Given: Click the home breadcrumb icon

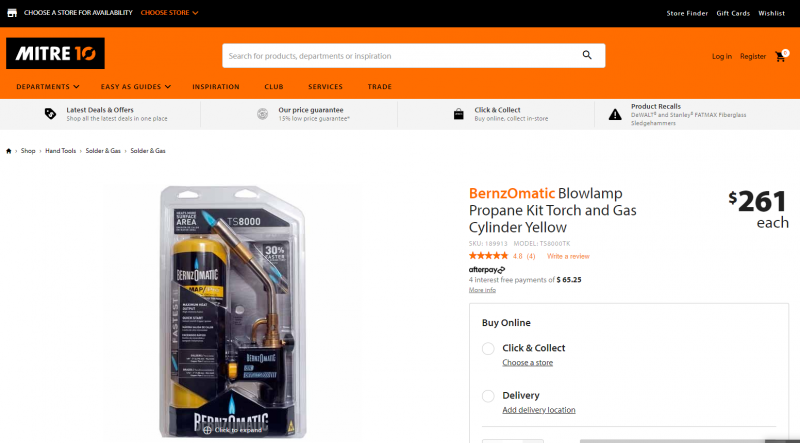Looking at the screenshot, I should pos(9,151).
